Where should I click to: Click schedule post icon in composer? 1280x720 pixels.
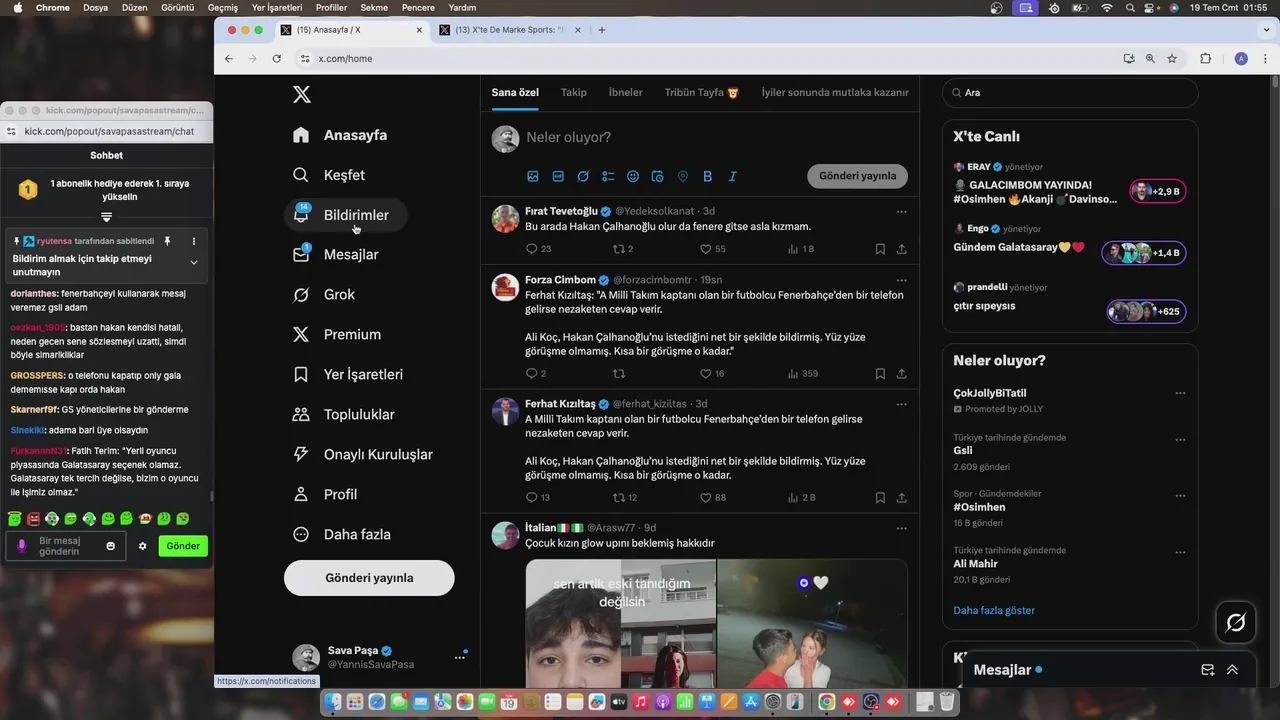point(657,176)
